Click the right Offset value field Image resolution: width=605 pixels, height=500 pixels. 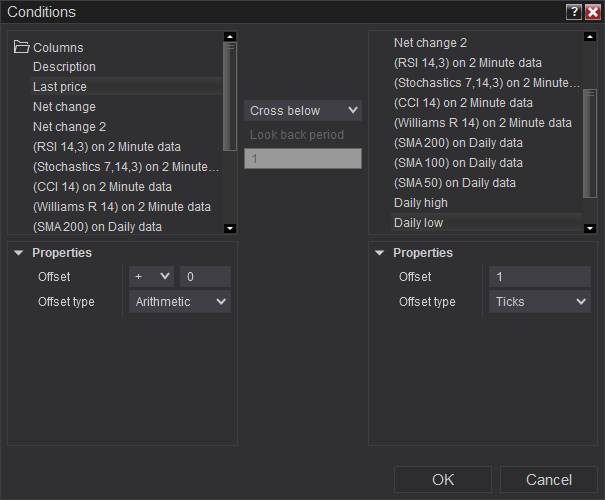[x=539, y=276]
